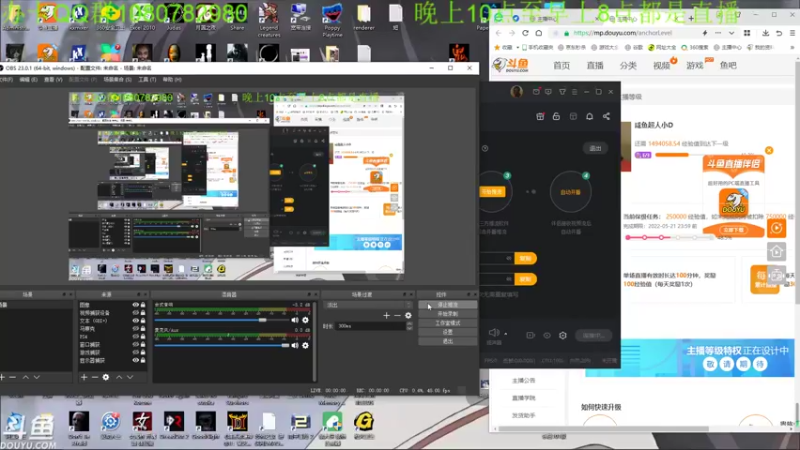Expand browser address bar dropdown chevron

tap(731, 33)
